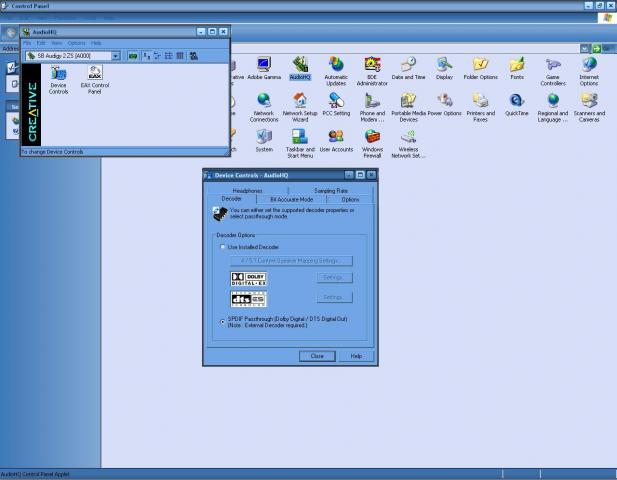Open Game Controllers
The width and height of the screenshot is (617, 480).
click(x=553, y=72)
